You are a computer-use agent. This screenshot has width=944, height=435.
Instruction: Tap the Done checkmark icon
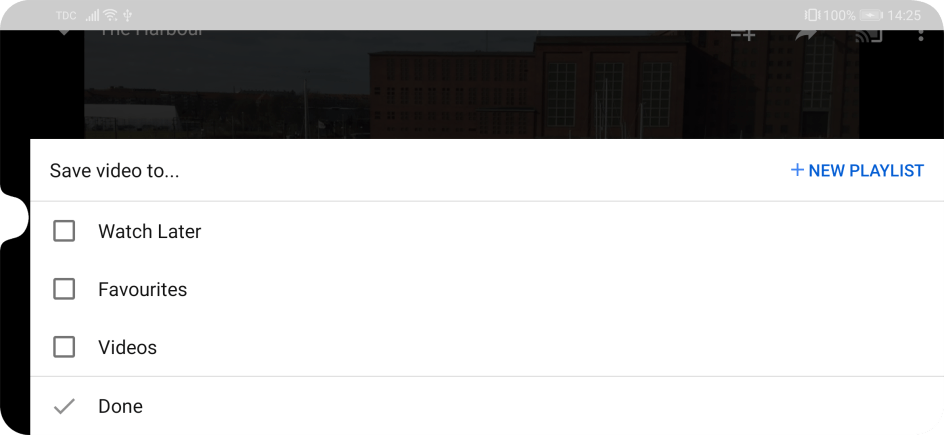(x=64, y=407)
